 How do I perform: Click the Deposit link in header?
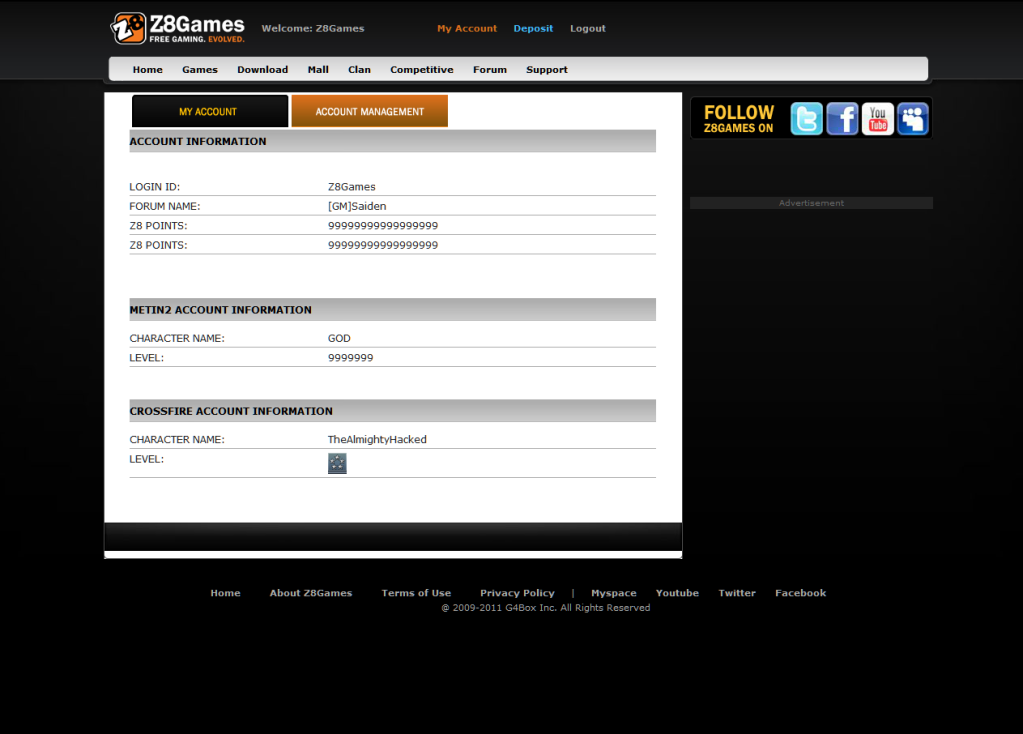click(x=533, y=29)
